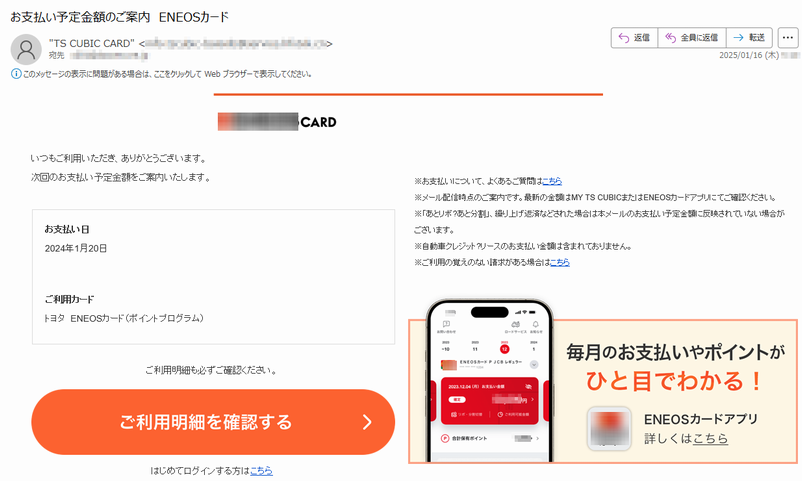
Task: Click the Reply All (全員に返信) button
Action: (692, 37)
